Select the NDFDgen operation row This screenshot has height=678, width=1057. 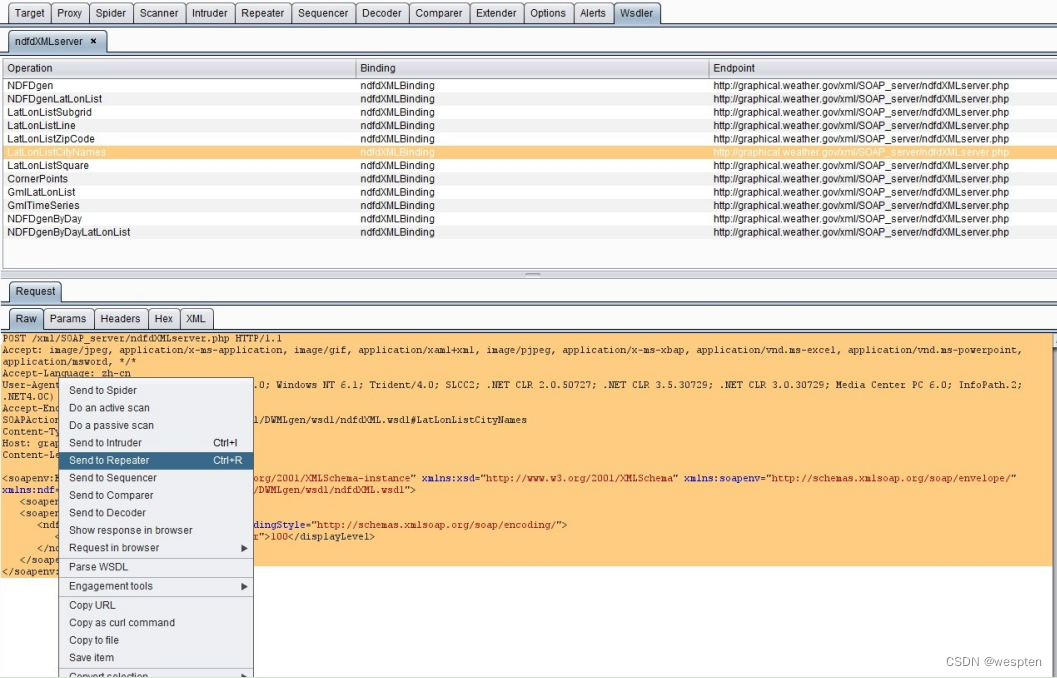31,86
